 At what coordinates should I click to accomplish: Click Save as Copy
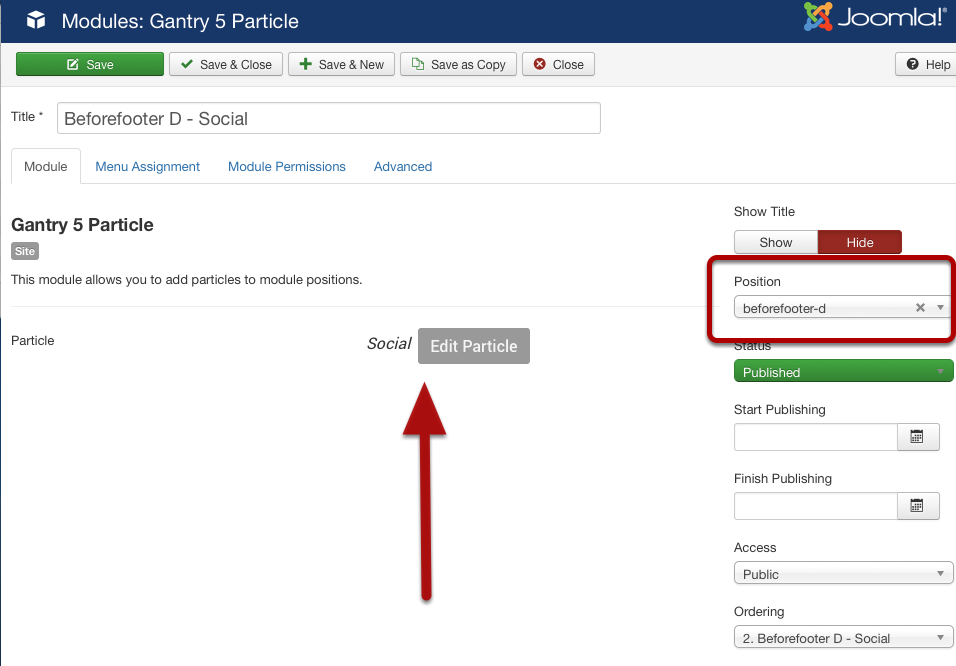coord(458,64)
